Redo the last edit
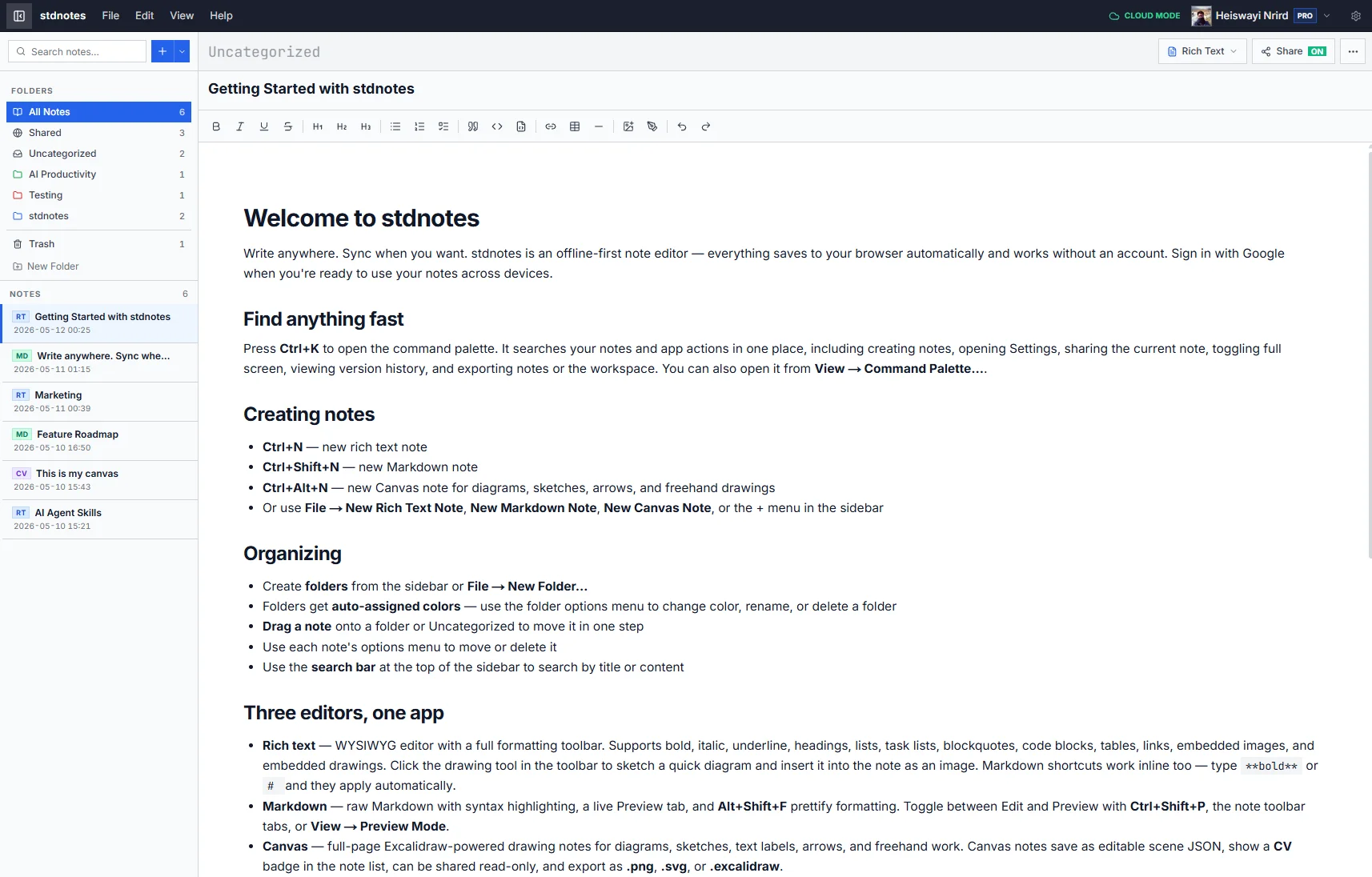The width and height of the screenshot is (1372, 877). click(706, 126)
